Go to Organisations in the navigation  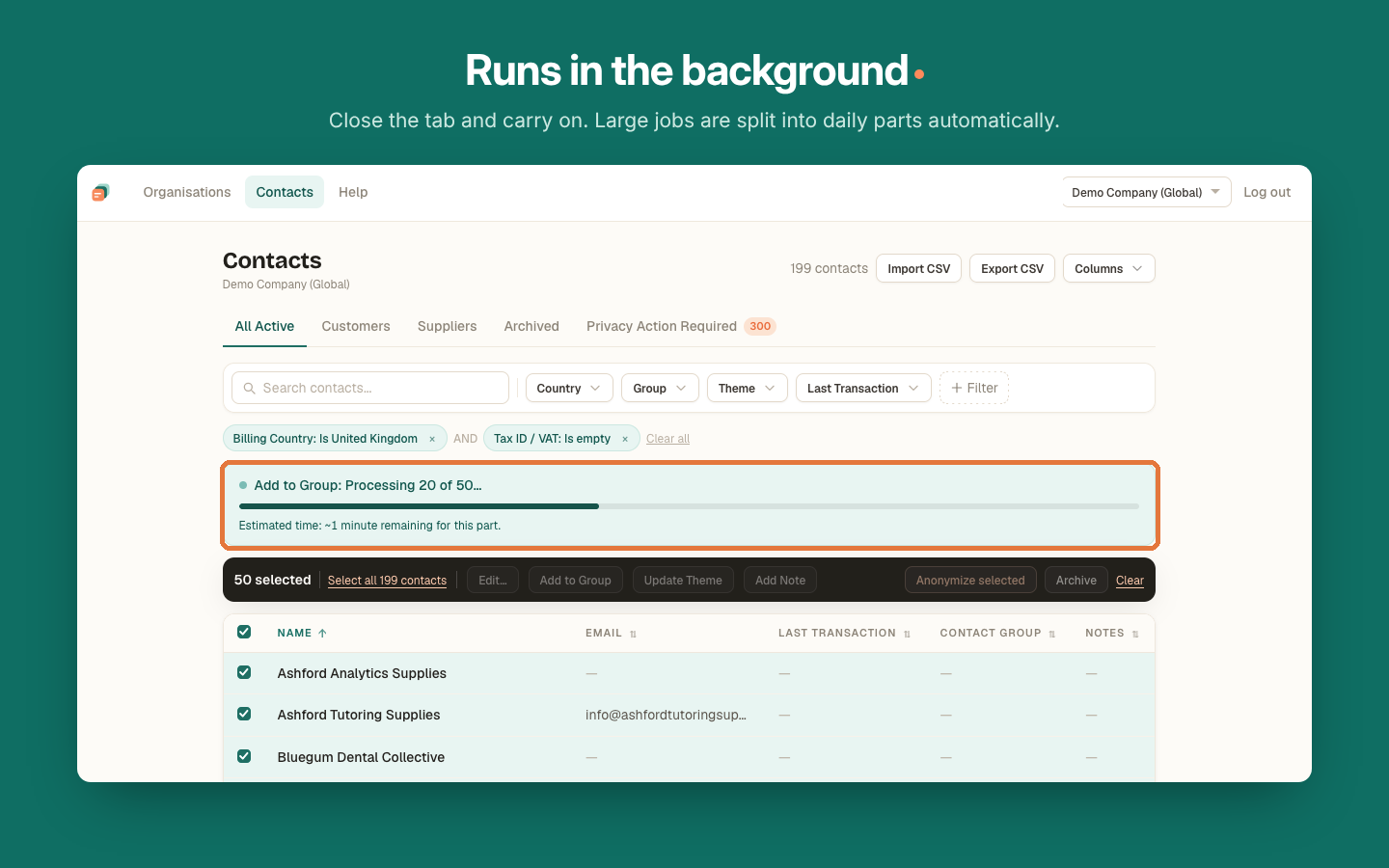click(187, 192)
